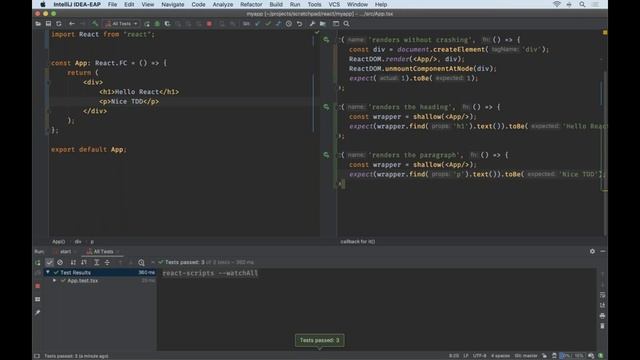Click the red Stop icon in toolbar
640x360 pixels.
[209, 24]
